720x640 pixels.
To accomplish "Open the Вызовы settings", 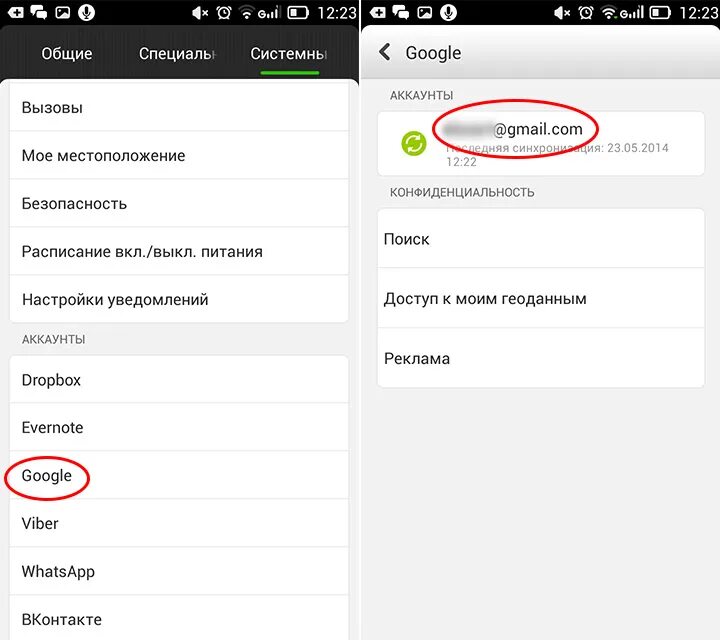I will [179, 107].
